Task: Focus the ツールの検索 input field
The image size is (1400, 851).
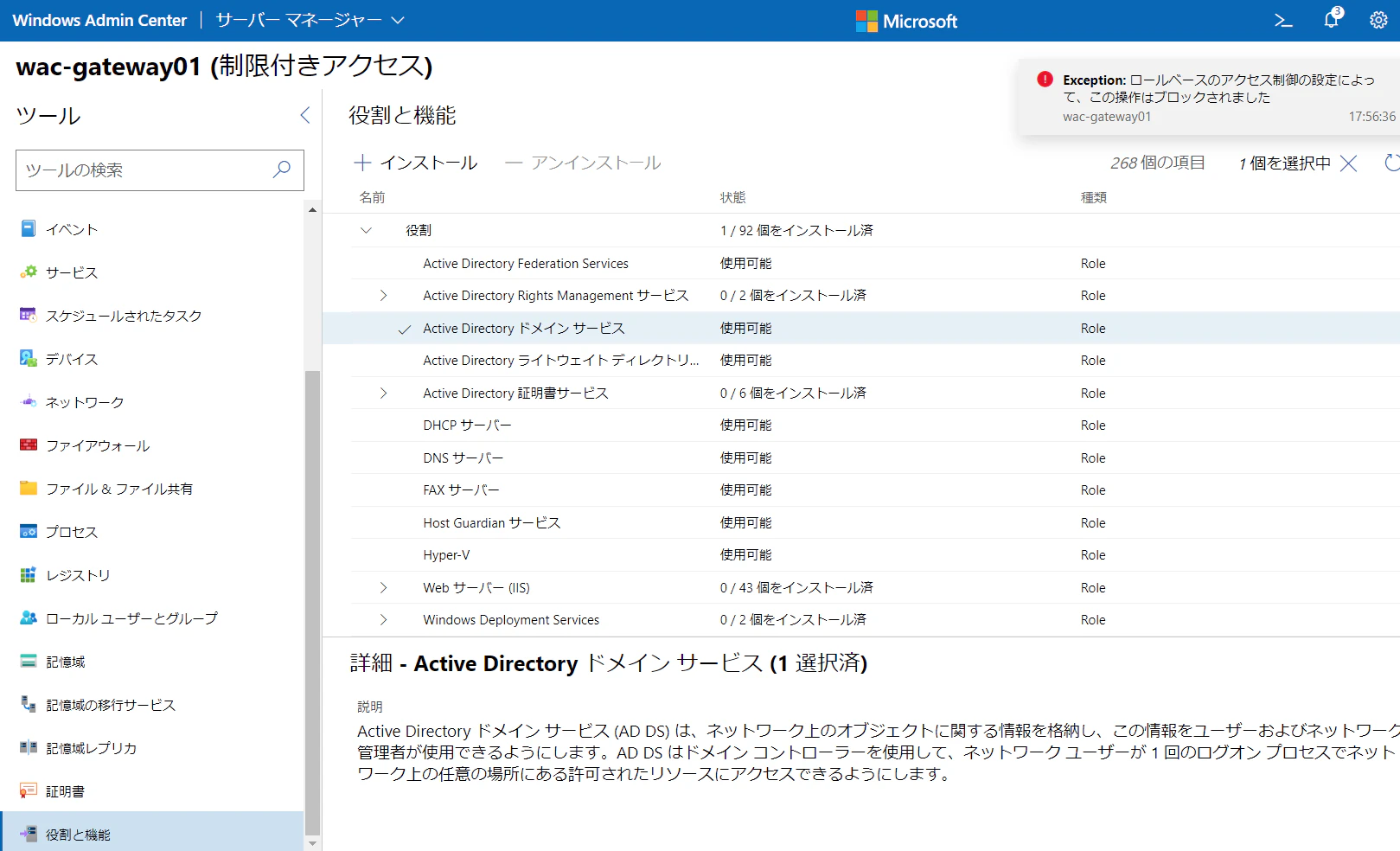Action: [x=160, y=170]
